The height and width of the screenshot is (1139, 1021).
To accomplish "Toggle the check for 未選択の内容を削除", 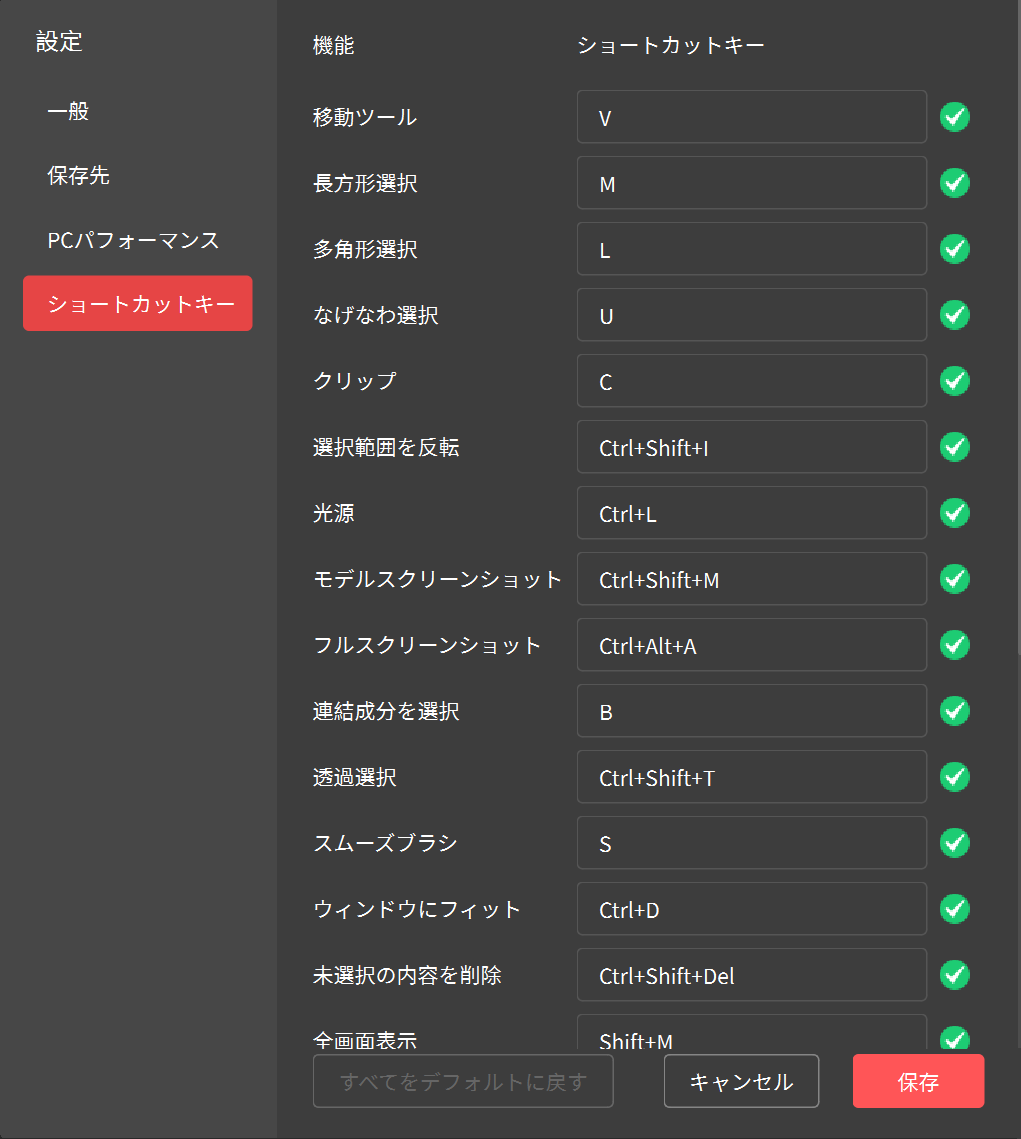I will pos(954,975).
